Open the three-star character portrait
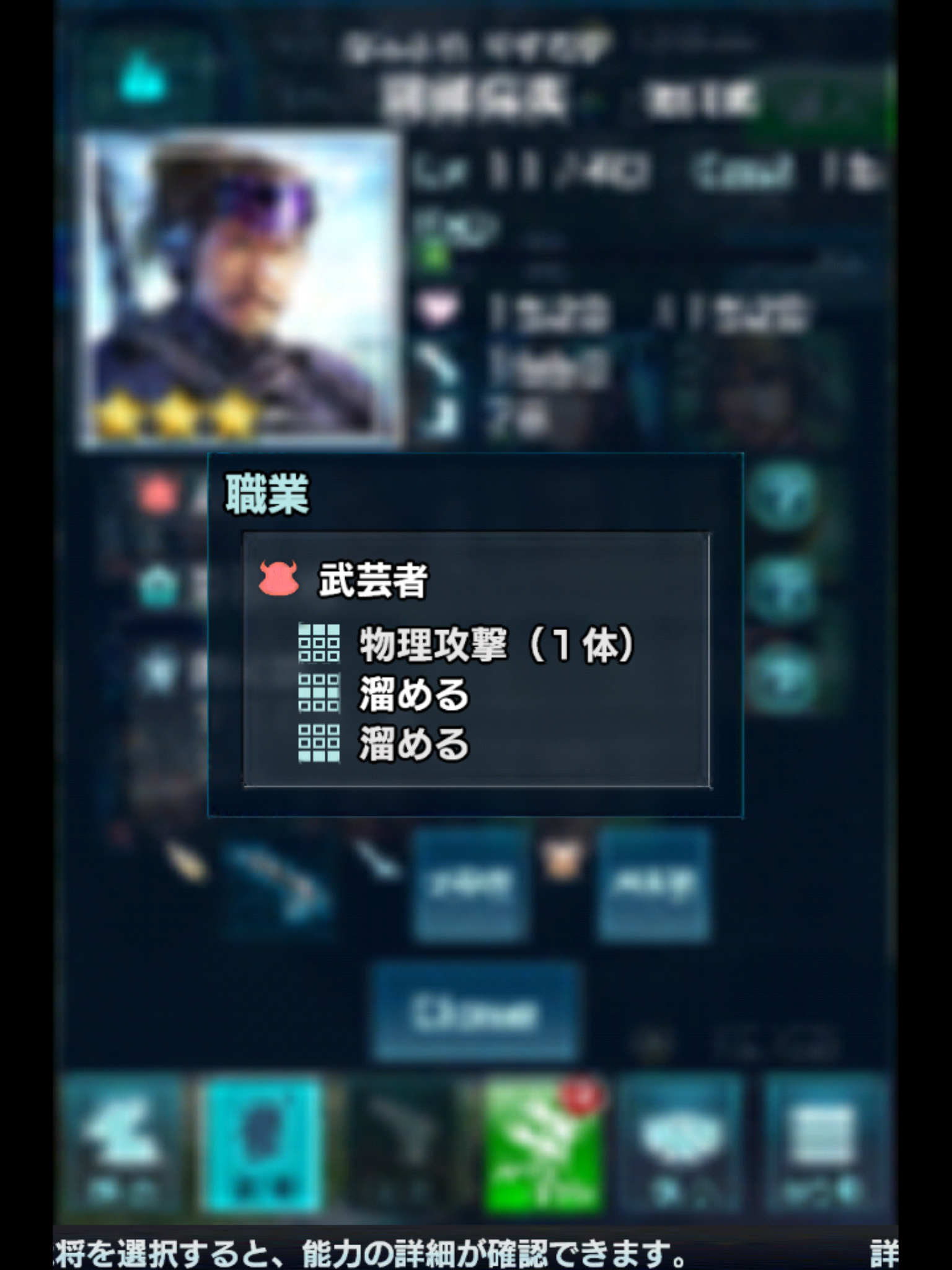The height and width of the screenshot is (1270, 952). [x=240, y=289]
